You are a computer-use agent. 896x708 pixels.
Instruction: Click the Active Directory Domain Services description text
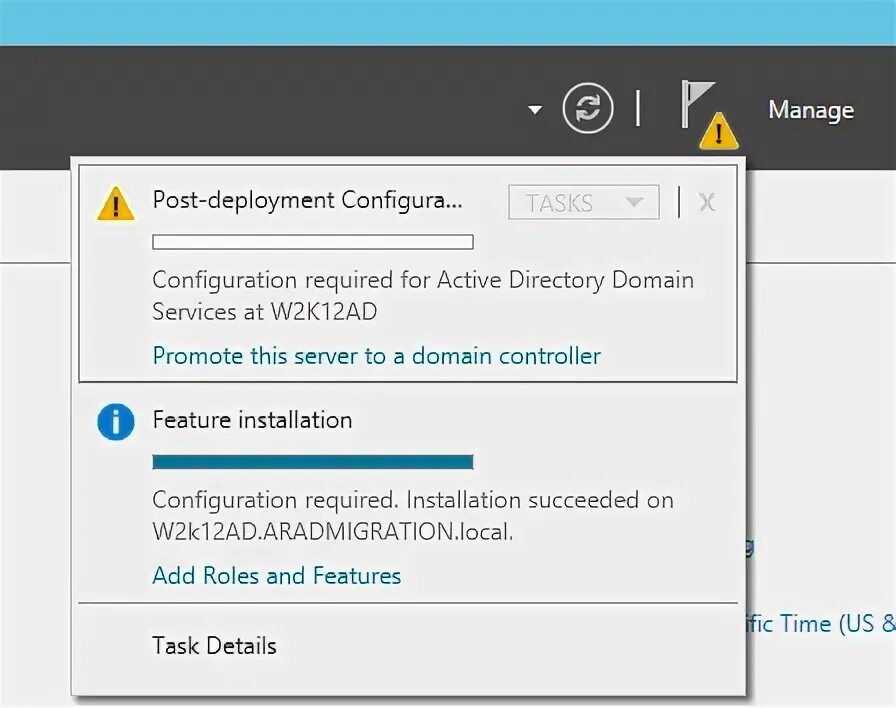[x=422, y=296]
